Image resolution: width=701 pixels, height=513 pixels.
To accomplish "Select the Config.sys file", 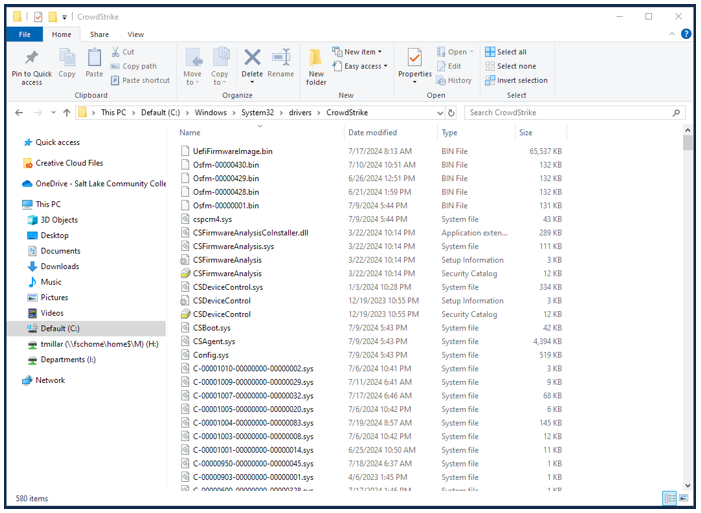I will pos(211,355).
